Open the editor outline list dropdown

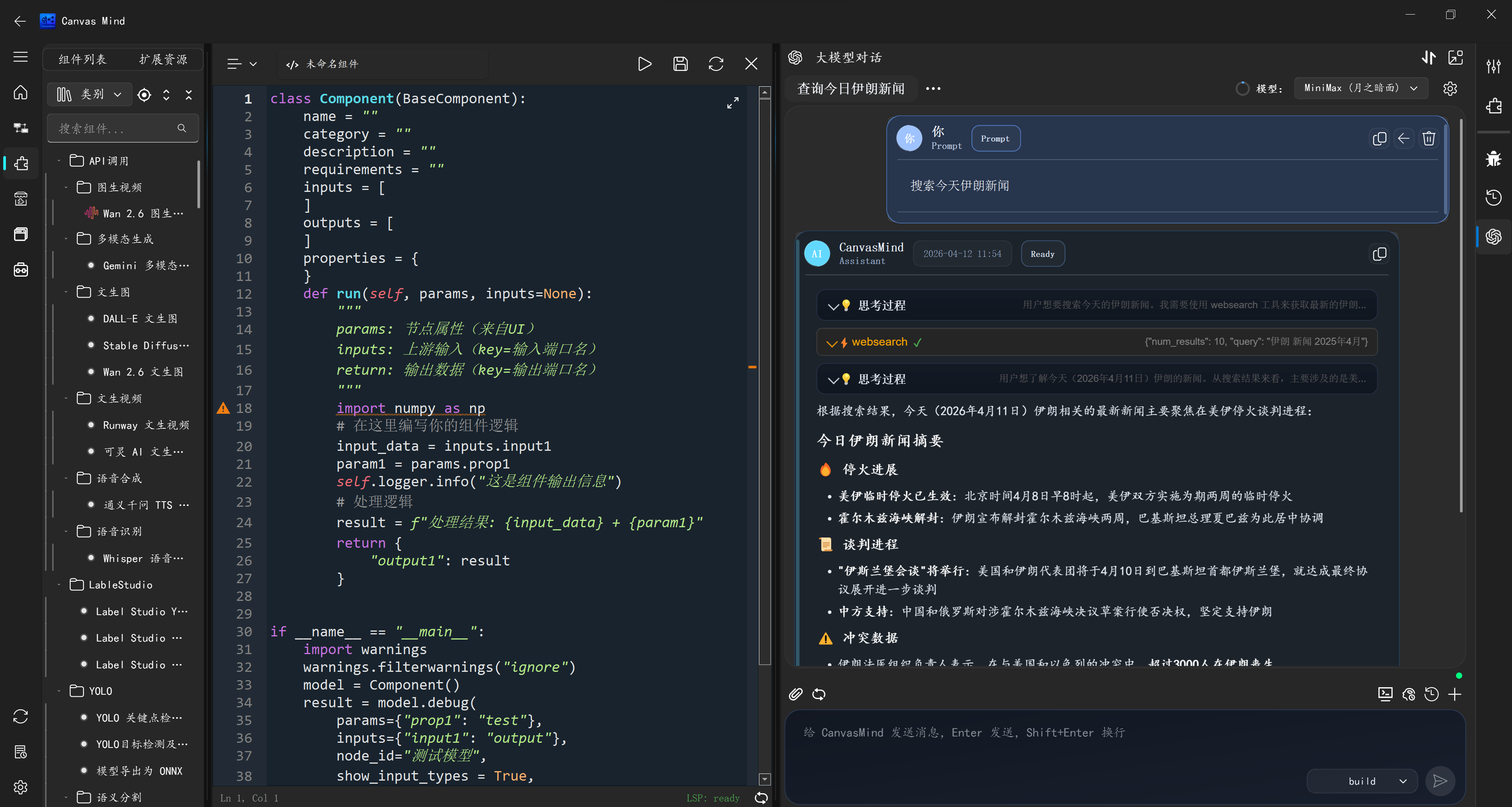coord(242,64)
